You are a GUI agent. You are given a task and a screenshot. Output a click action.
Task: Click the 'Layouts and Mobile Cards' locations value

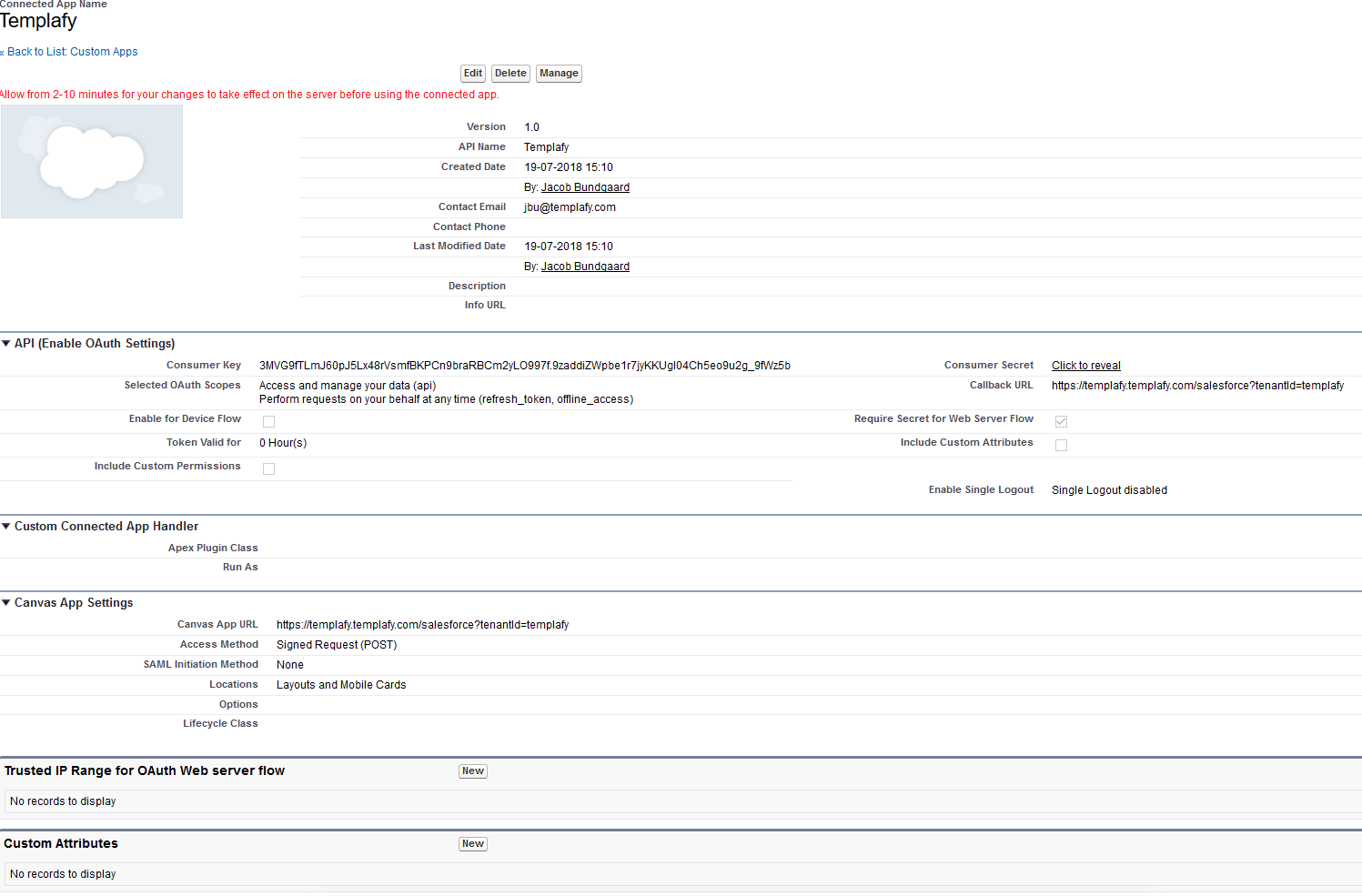click(x=341, y=685)
